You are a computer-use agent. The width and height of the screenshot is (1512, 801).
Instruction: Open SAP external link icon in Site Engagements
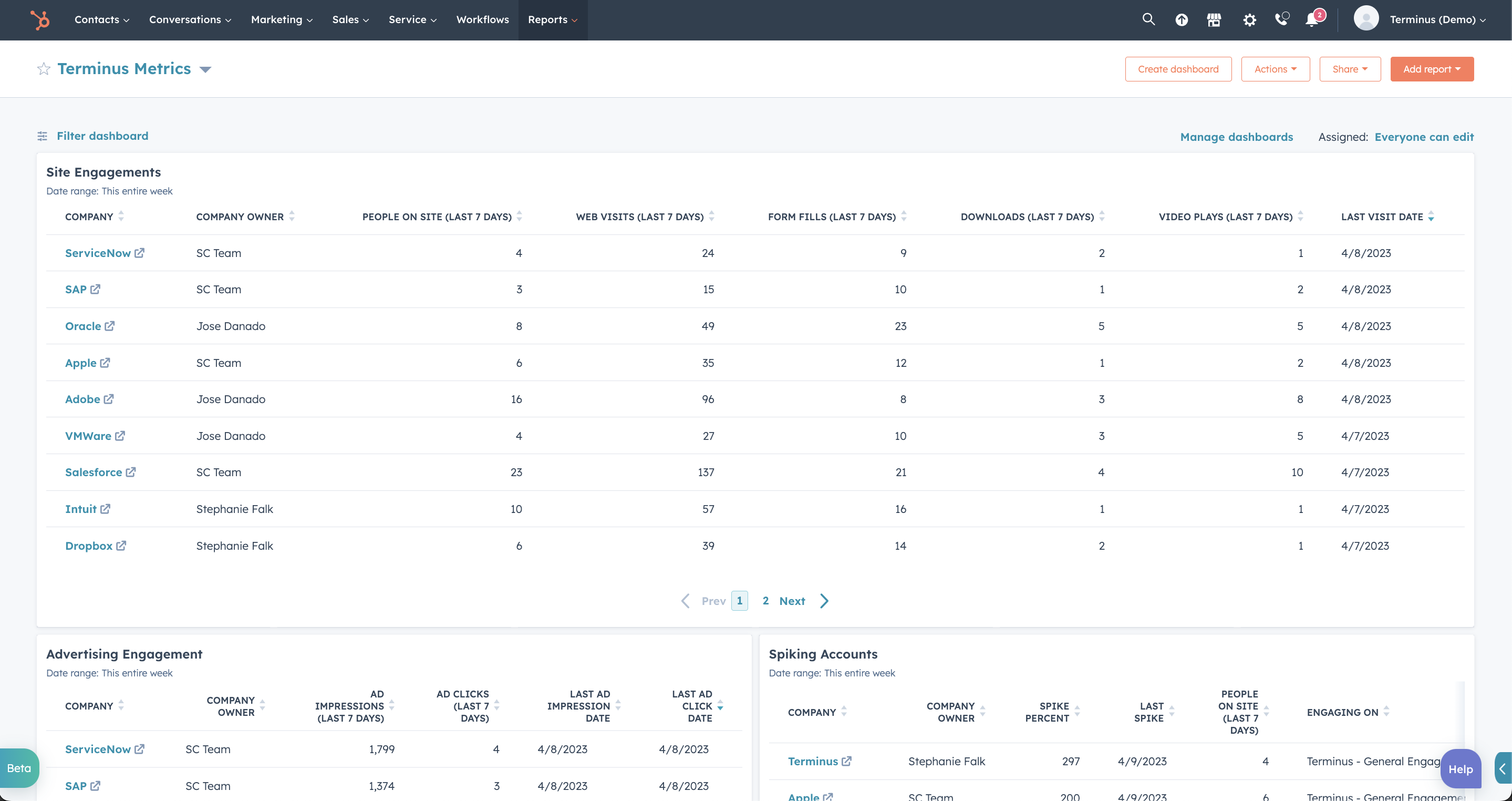pos(95,289)
